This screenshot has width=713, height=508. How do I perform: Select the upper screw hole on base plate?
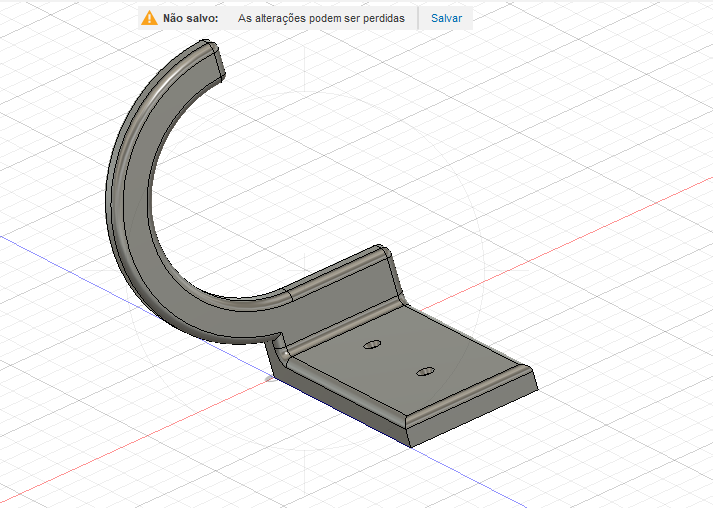pos(373,344)
